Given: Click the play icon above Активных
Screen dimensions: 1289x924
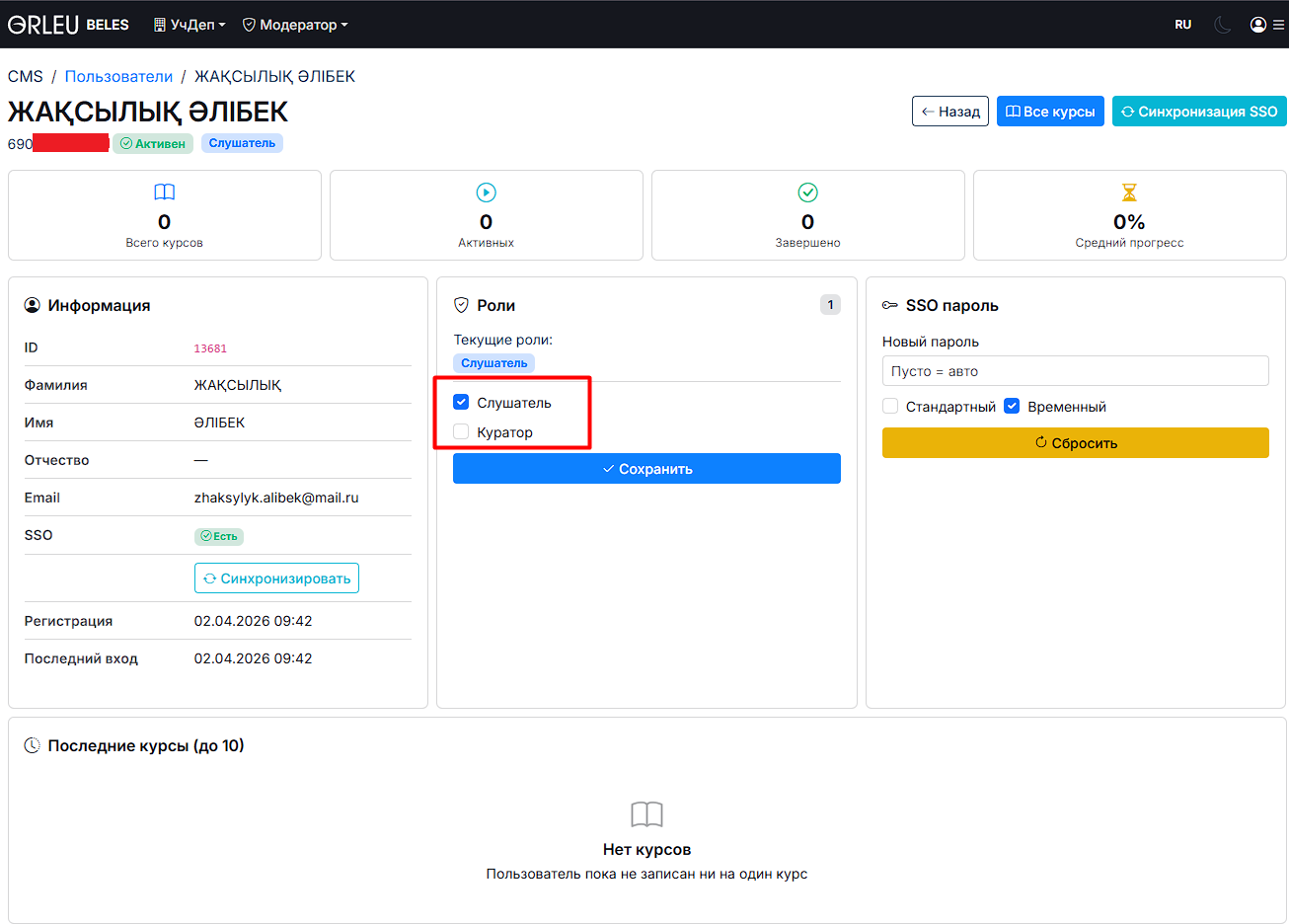Looking at the screenshot, I should [x=486, y=192].
